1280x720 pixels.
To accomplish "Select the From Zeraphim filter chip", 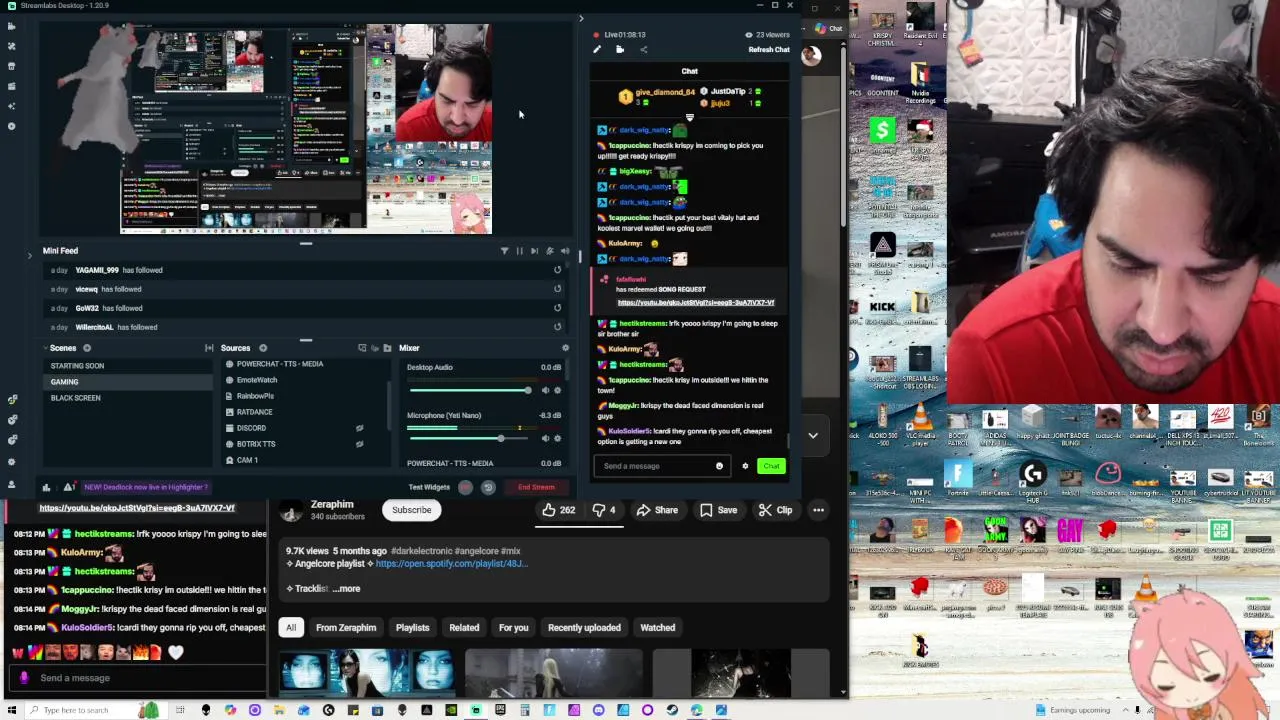I will pyautogui.click(x=346, y=628).
